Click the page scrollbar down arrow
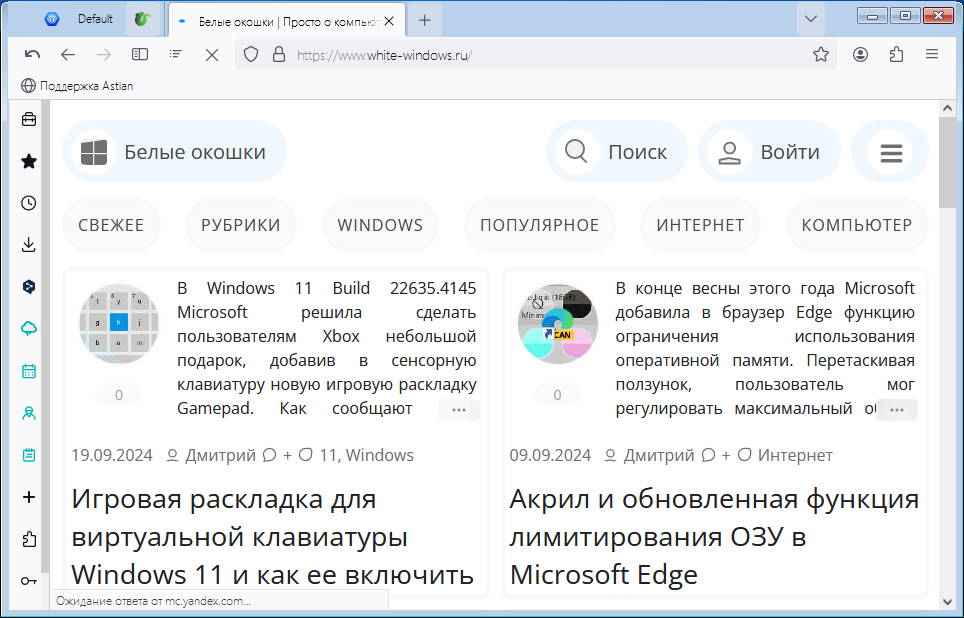Image resolution: width=964 pixels, height=618 pixels. [x=947, y=602]
